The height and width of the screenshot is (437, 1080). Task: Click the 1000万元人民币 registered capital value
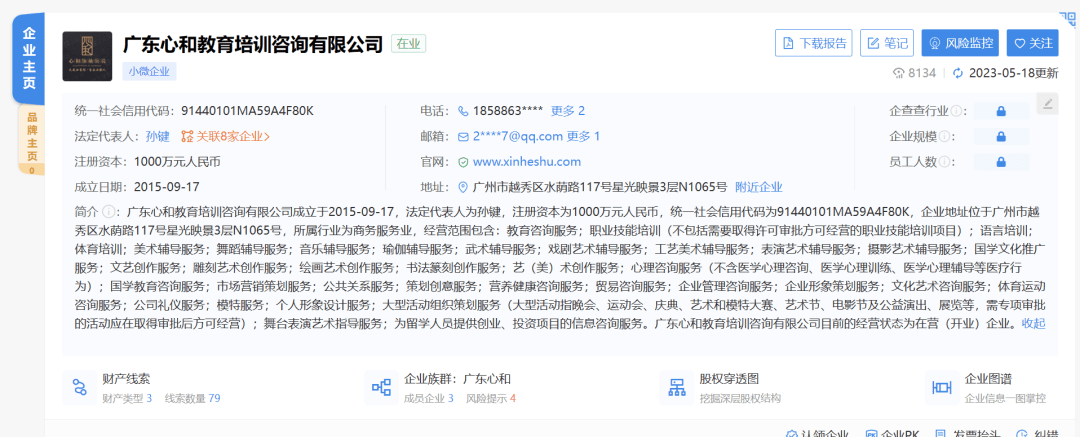(177, 162)
